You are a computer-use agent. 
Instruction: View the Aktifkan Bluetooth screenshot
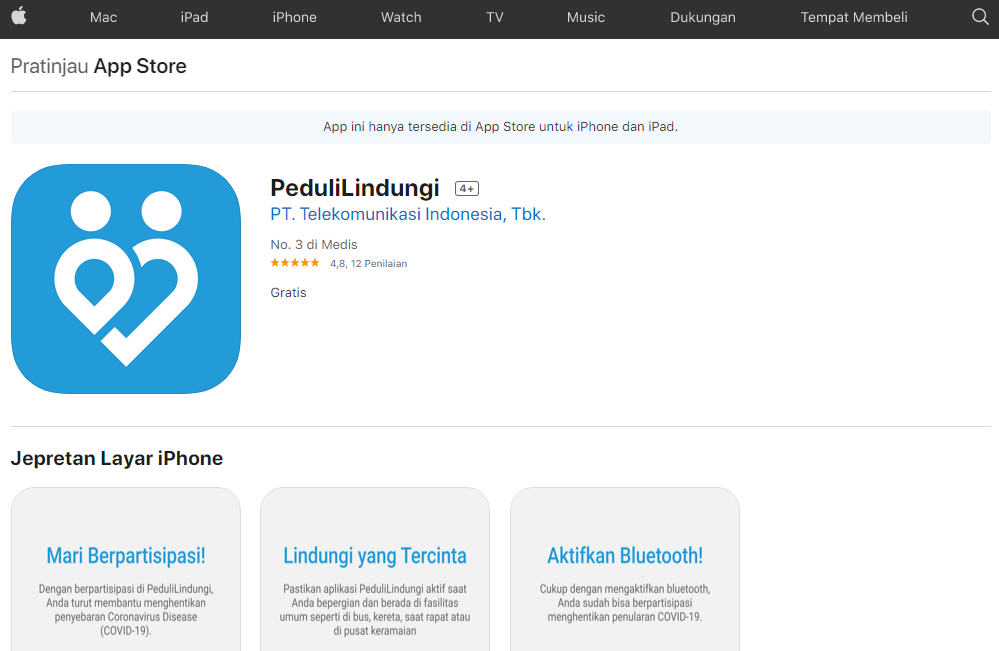(625, 570)
